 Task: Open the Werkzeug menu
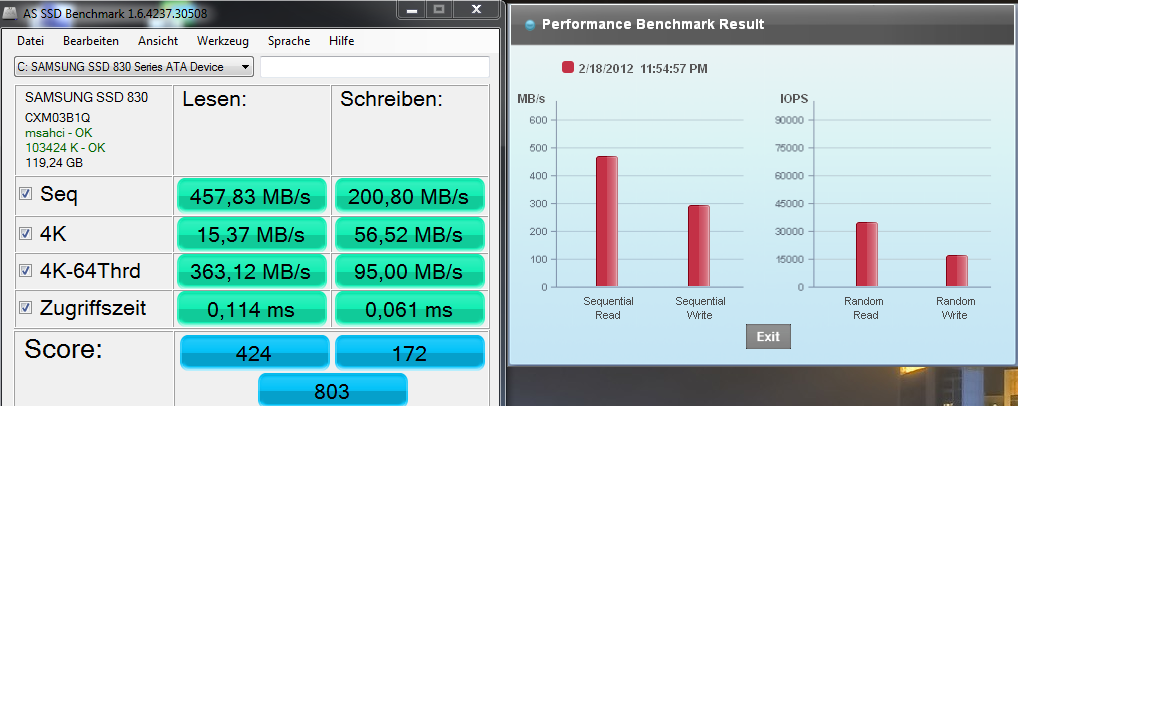tap(223, 41)
